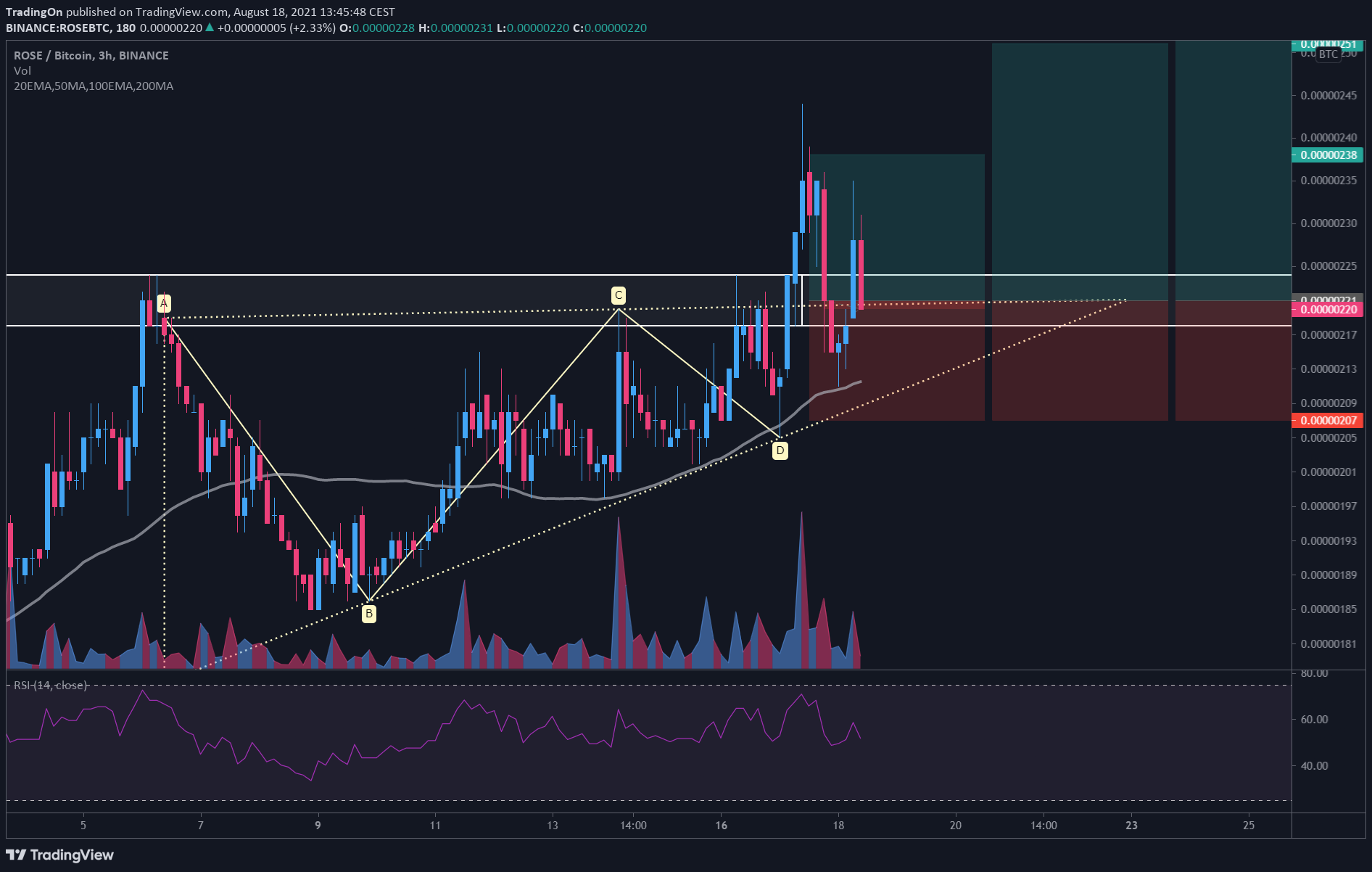Image resolution: width=1372 pixels, height=872 pixels.
Task: Click the 'ROSE / Bitcoin, 3h, BINANCE' title
Action: click(91, 56)
